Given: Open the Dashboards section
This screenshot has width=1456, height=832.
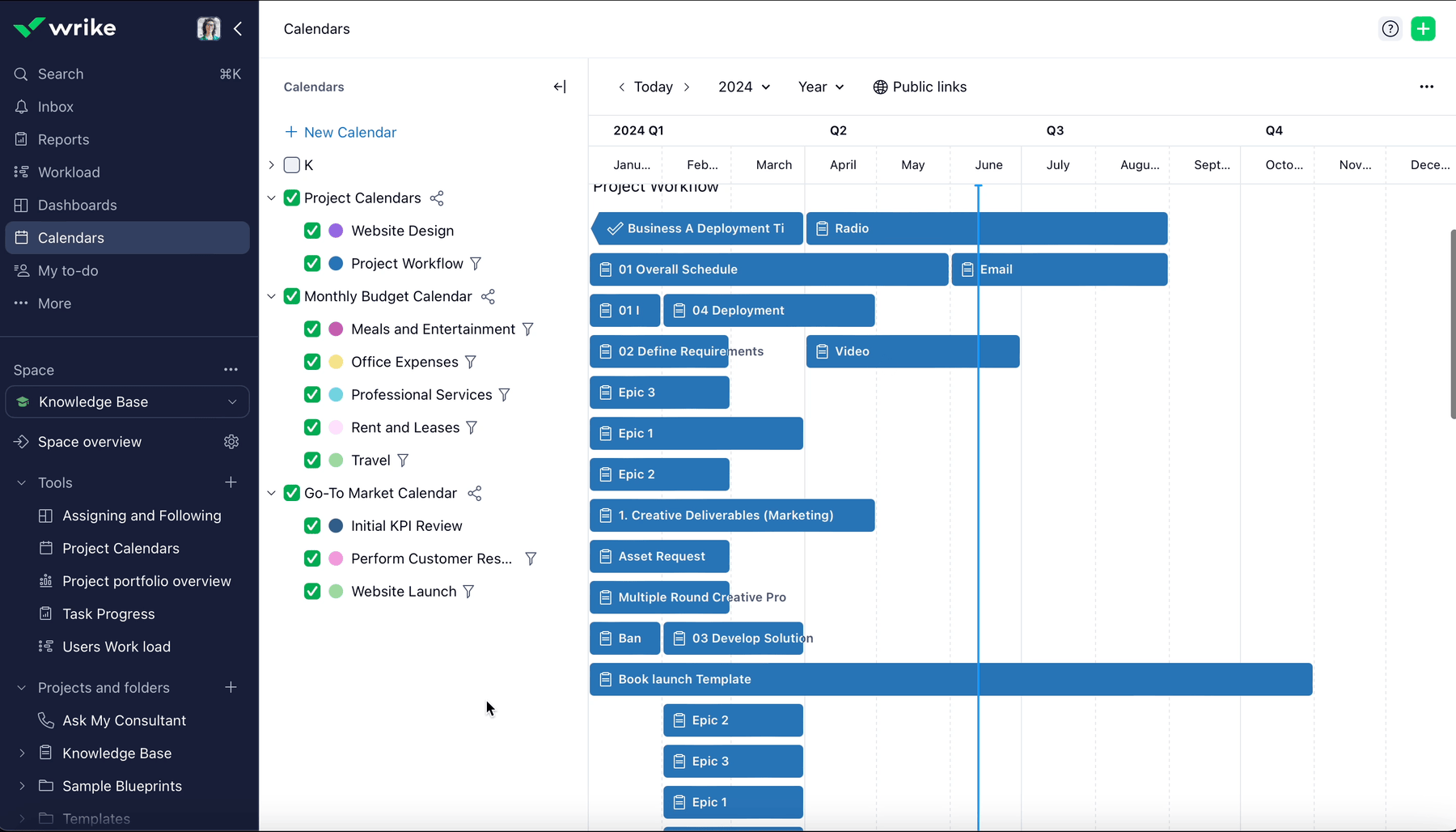Looking at the screenshot, I should click(x=75, y=205).
